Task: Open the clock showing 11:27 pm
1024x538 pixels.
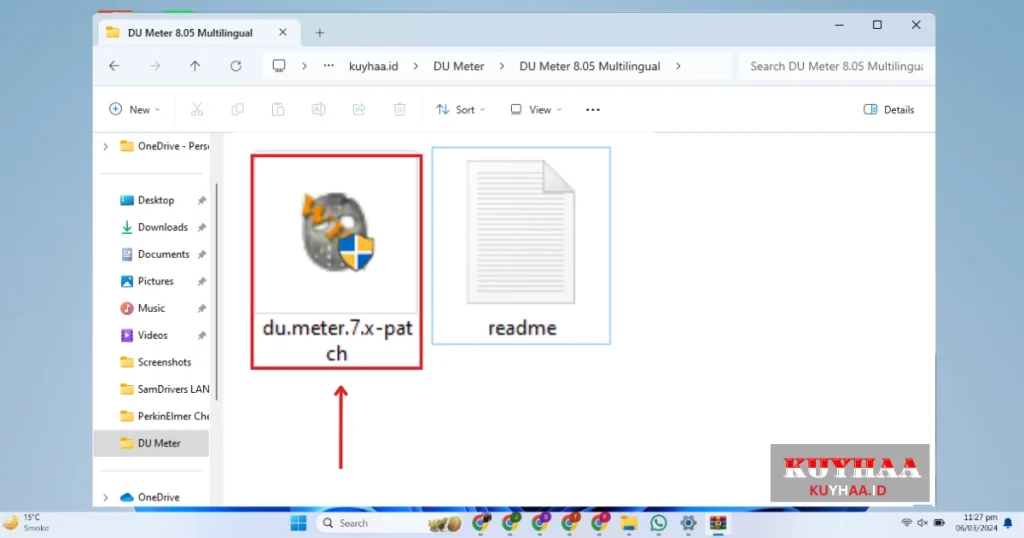Action: pos(976,522)
